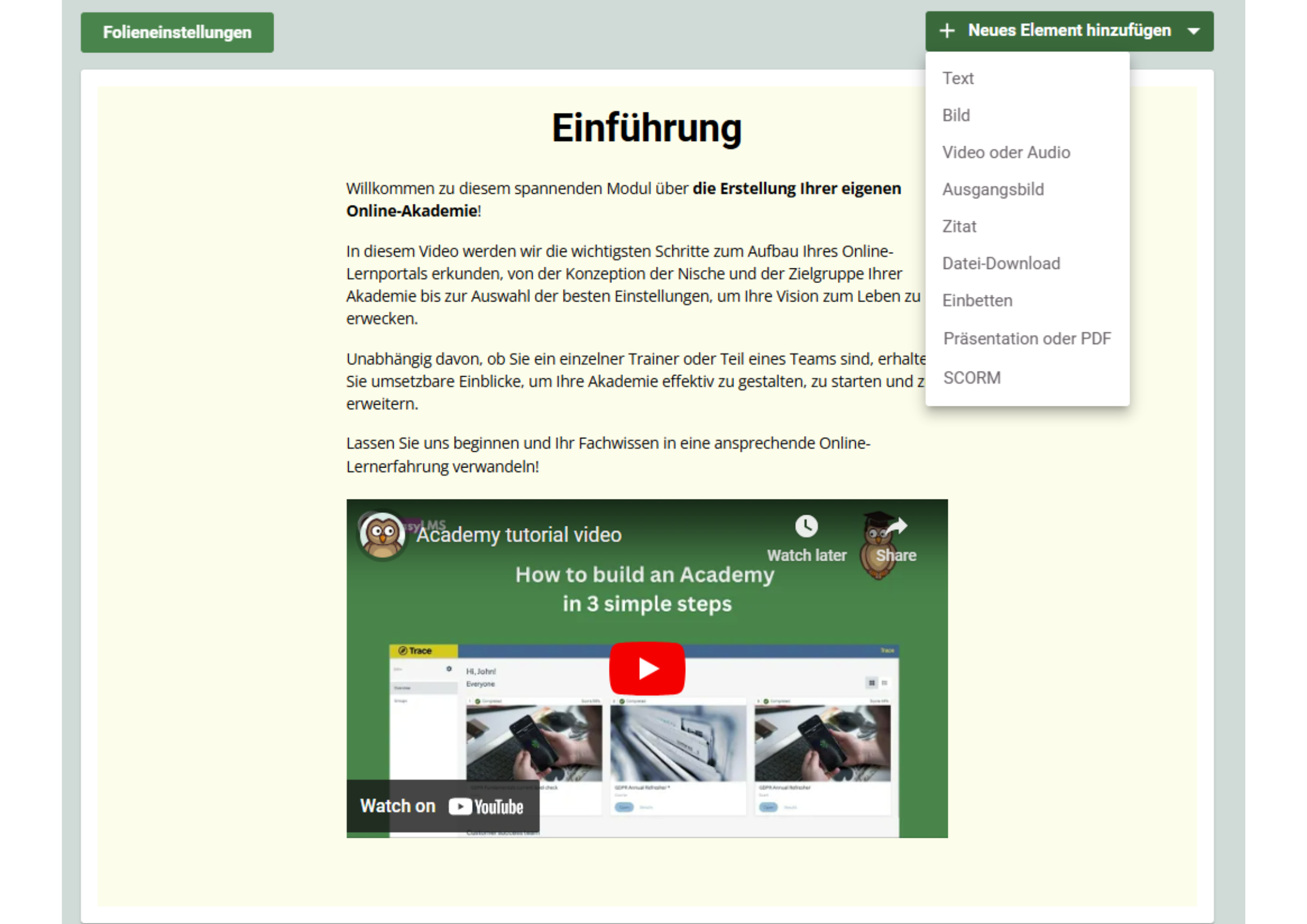This screenshot has height=924, width=1307.
Task: Click the YouTube logo next to Watch on
Action: [487, 806]
